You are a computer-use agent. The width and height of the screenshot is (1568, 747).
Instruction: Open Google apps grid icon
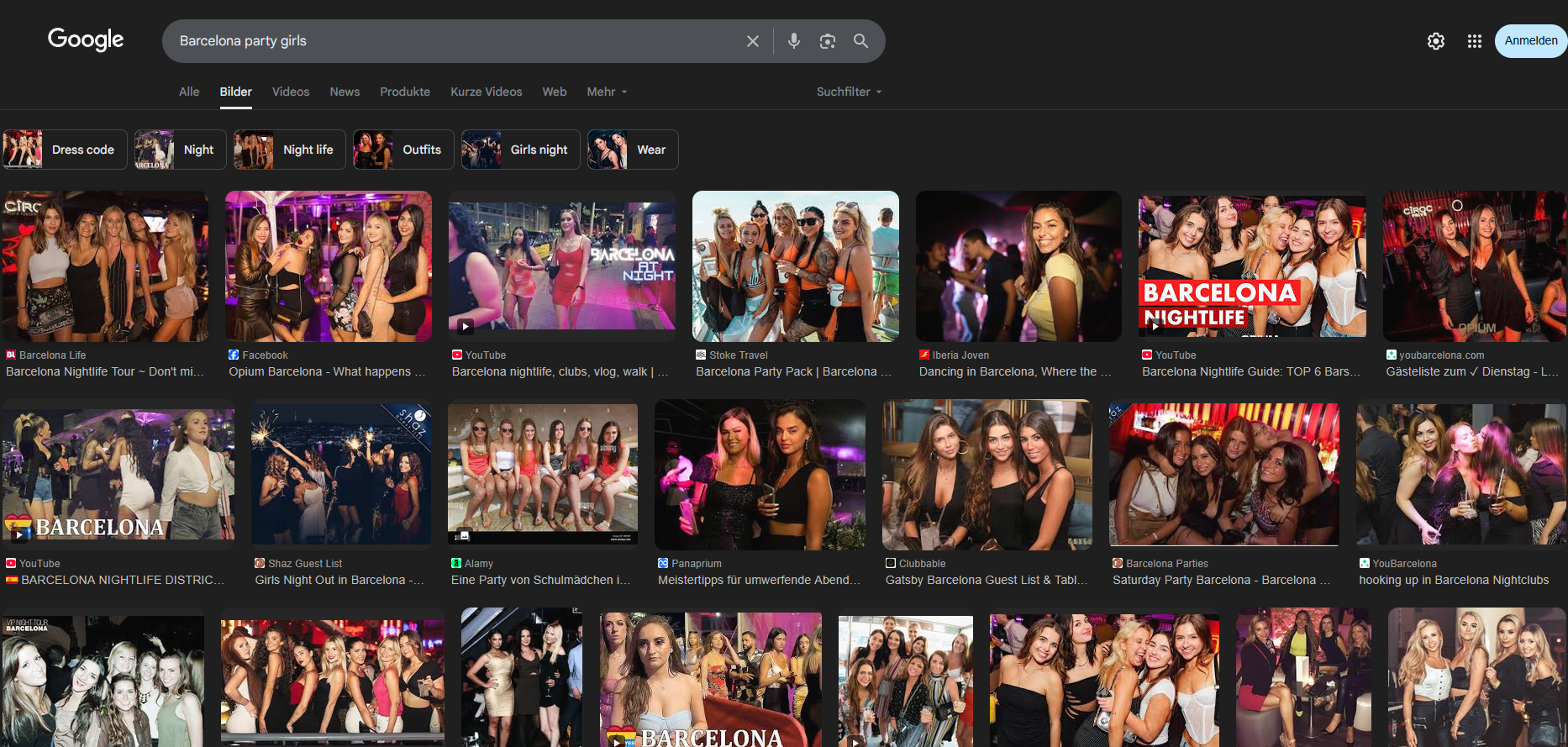(x=1475, y=41)
